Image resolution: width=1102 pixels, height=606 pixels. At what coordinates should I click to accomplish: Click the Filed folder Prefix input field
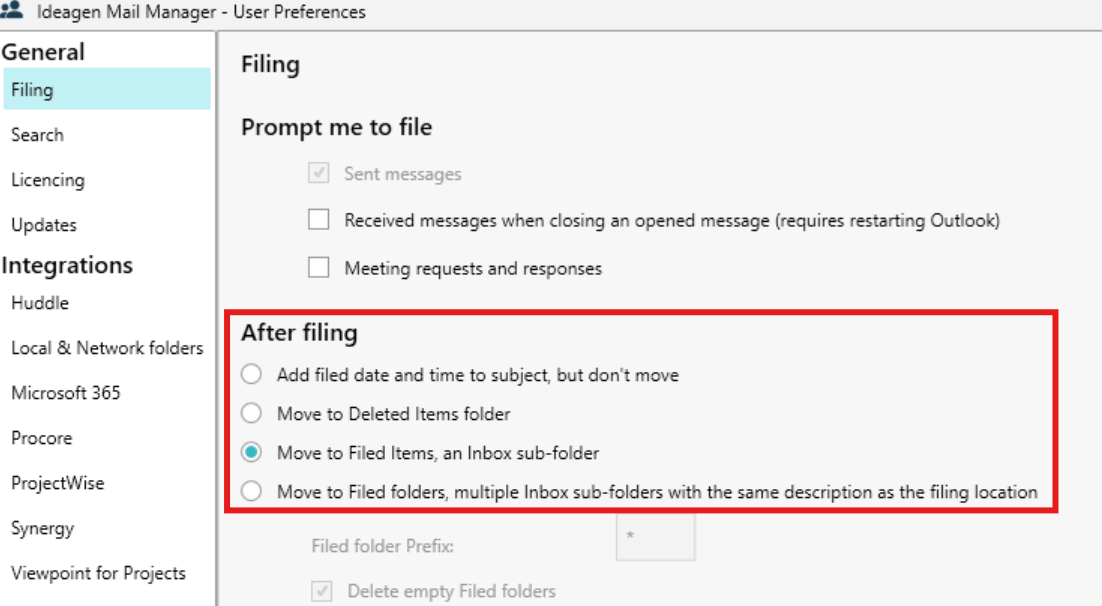pos(655,537)
